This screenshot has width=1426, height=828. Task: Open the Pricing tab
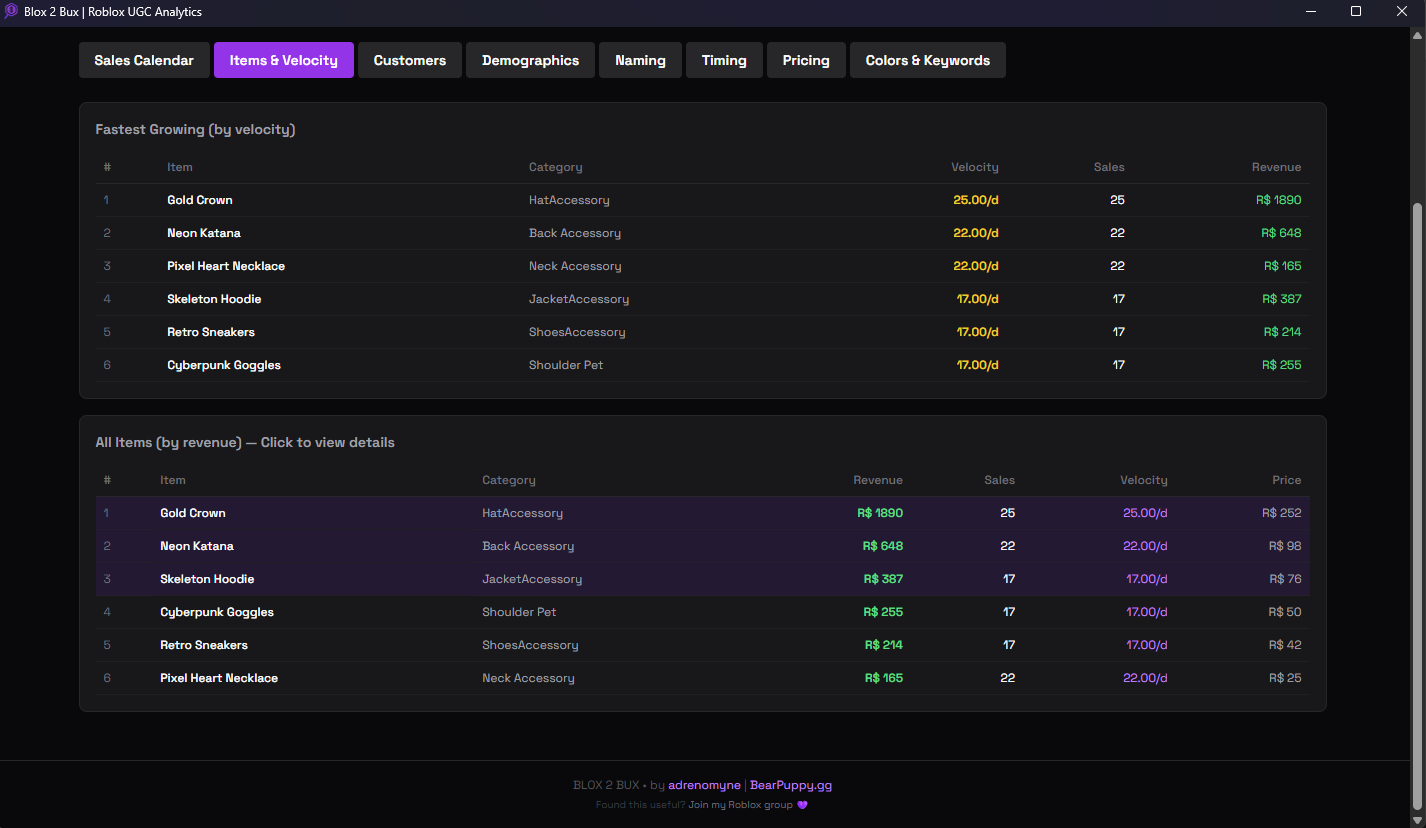pyautogui.click(x=806, y=60)
